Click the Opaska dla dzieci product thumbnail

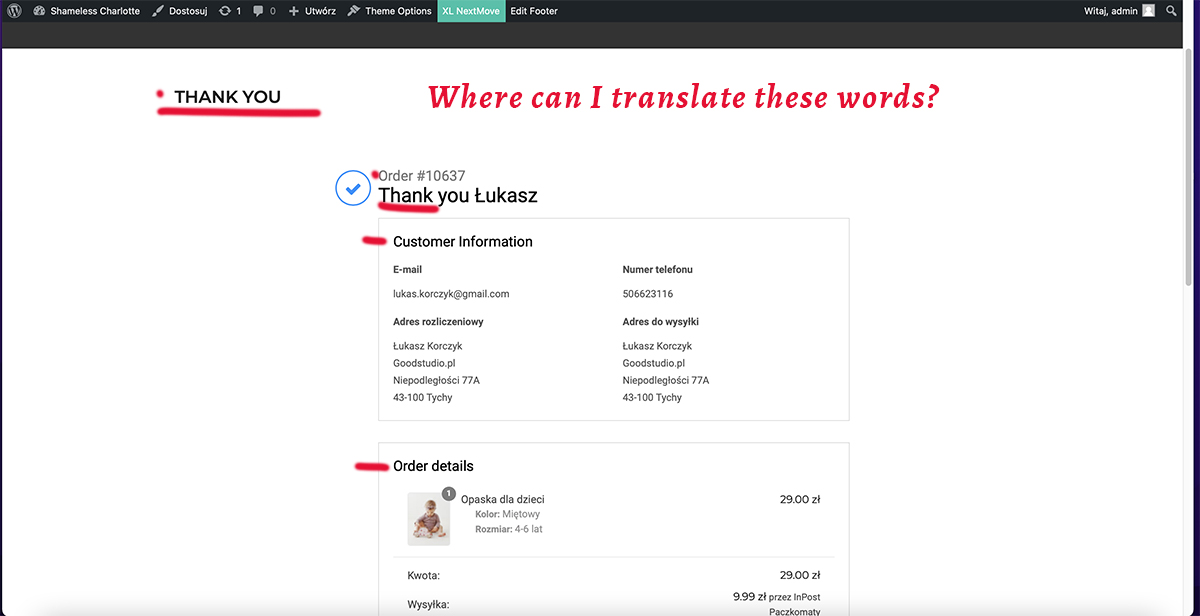[x=429, y=519]
